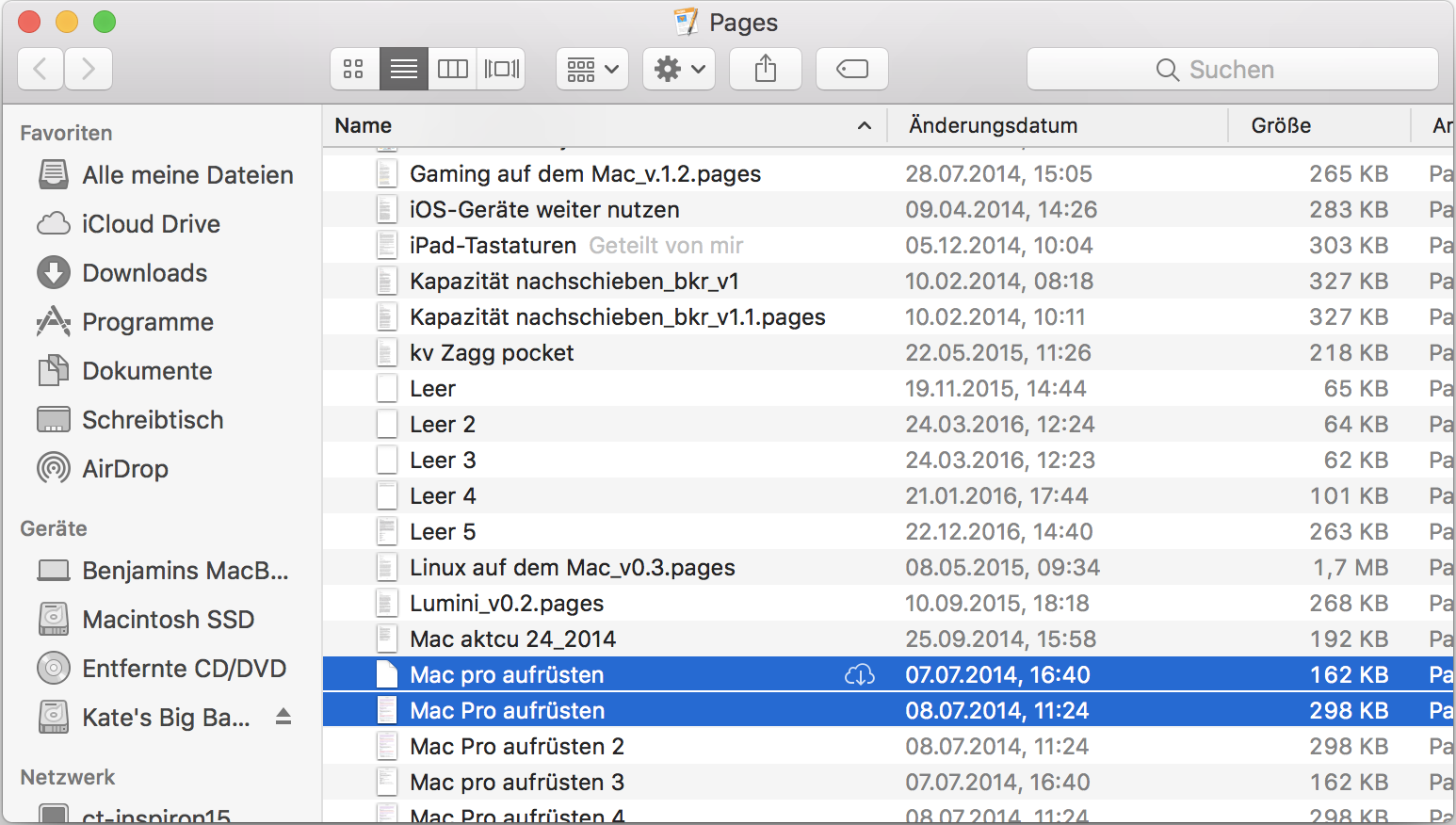Image resolution: width=1456 pixels, height=825 pixels.
Task: Switch to list view
Action: tap(404, 69)
